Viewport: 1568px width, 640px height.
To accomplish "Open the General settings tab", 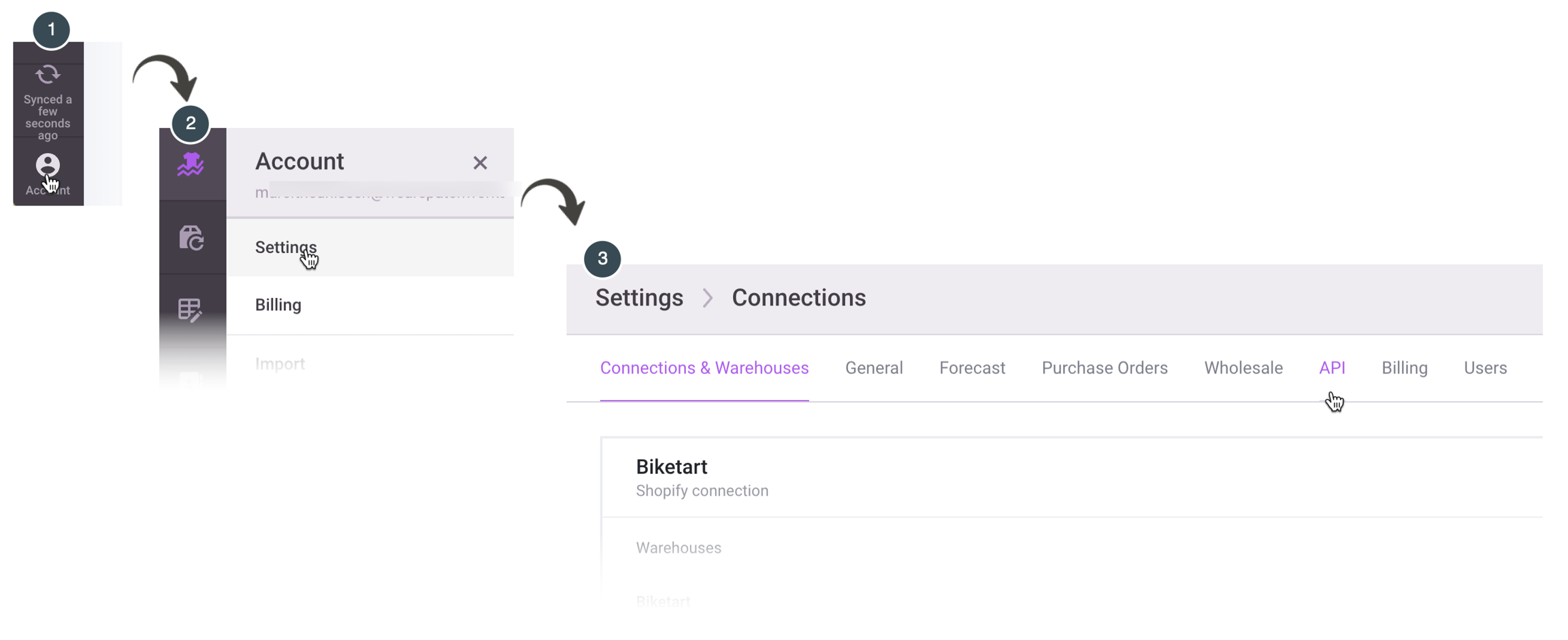I will click(874, 368).
